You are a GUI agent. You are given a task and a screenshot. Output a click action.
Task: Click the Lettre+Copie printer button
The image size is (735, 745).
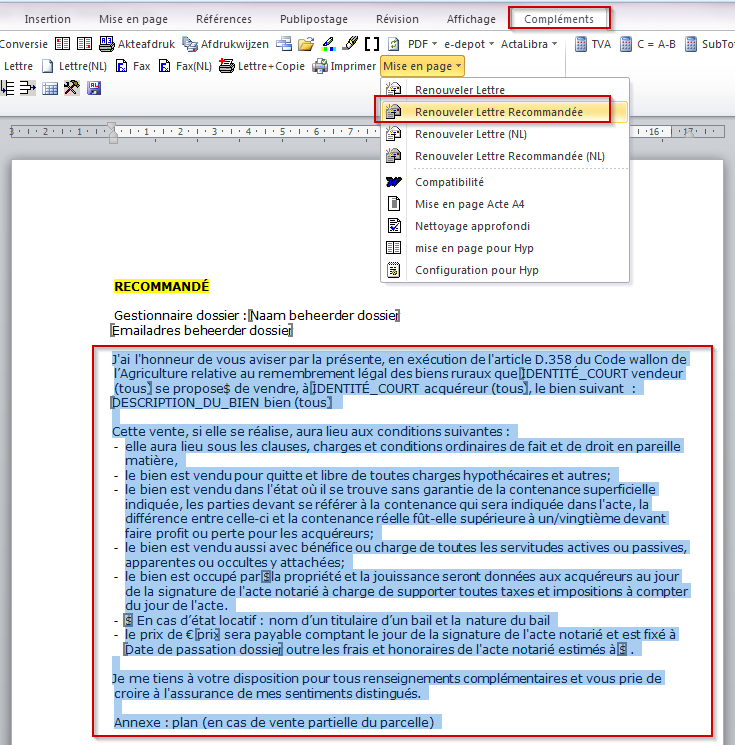(x=262, y=66)
